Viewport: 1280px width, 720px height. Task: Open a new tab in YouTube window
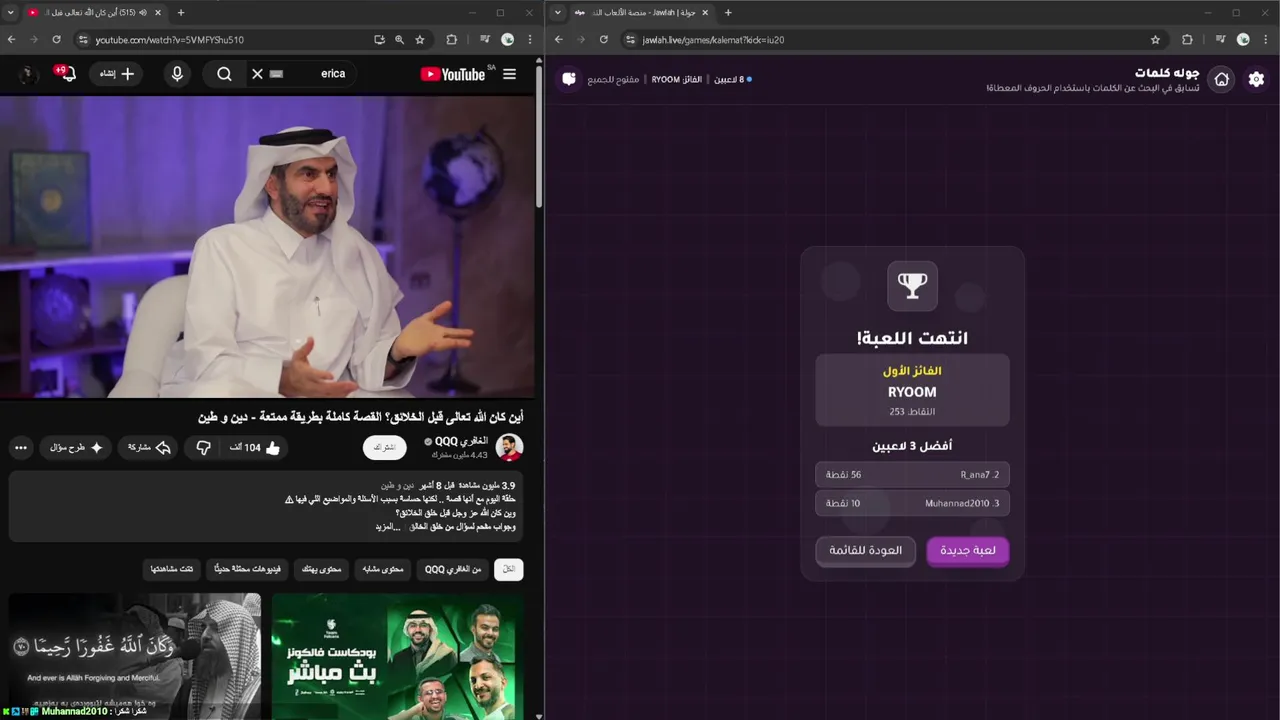[x=181, y=12]
